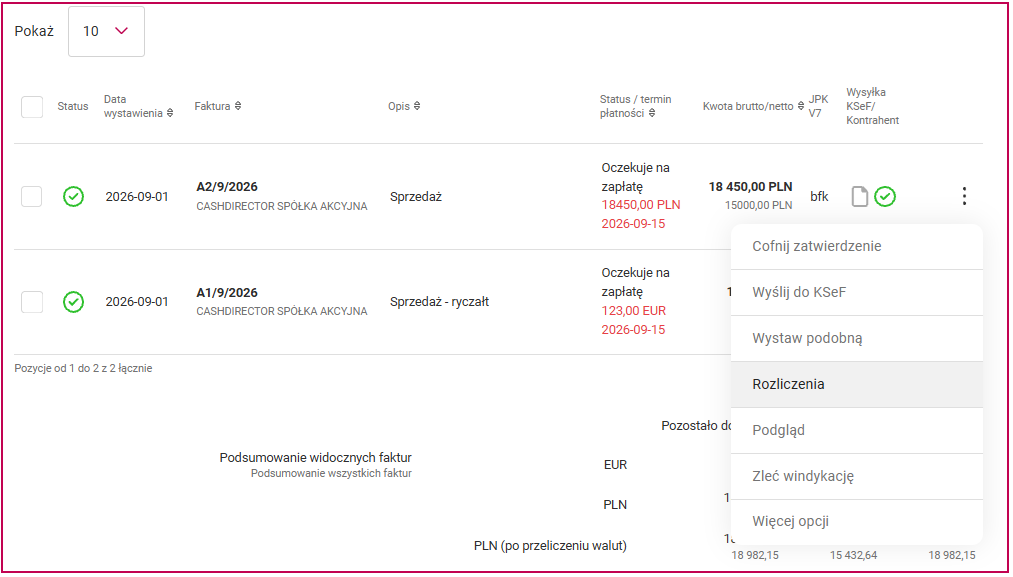Sort by Kwota brutto/netto column arrows
This screenshot has width=1013, height=577.
point(800,106)
